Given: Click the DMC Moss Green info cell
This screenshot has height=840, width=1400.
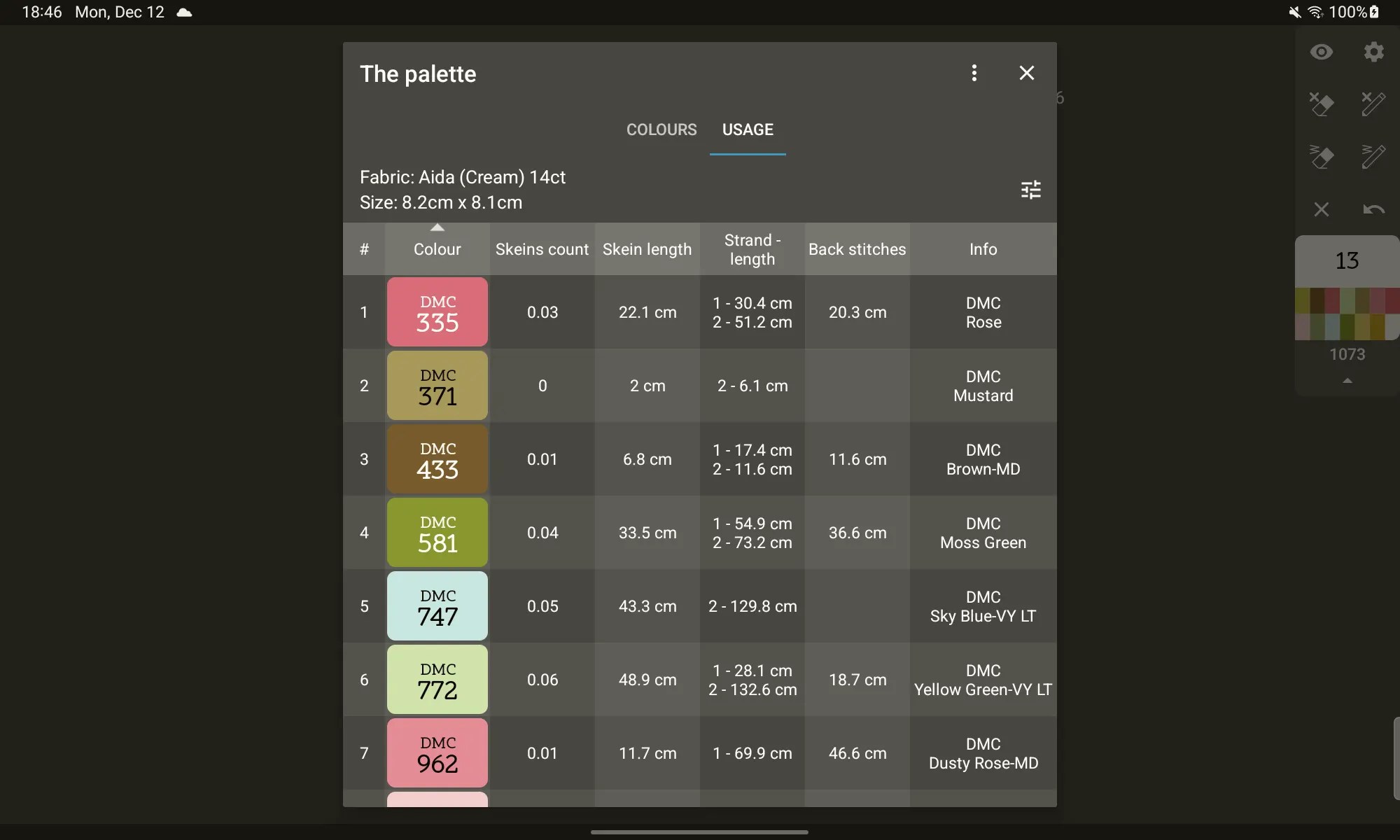Looking at the screenshot, I should (982, 533).
